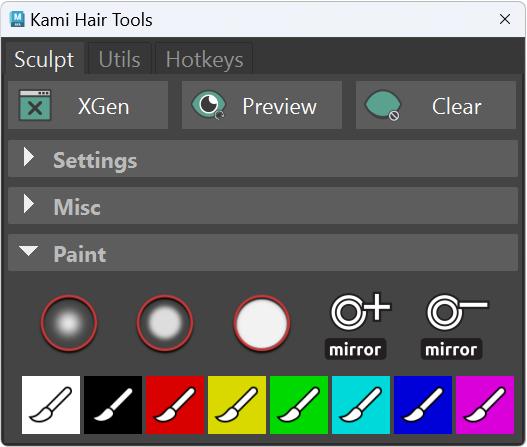Viewport: 527px width, 447px height.
Task: Switch to the Utils tab
Action: click(x=120, y=59)
